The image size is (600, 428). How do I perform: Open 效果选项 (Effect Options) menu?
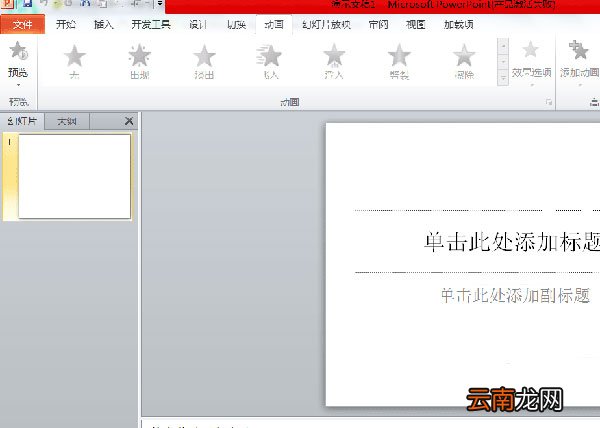(x=531, y=63)
